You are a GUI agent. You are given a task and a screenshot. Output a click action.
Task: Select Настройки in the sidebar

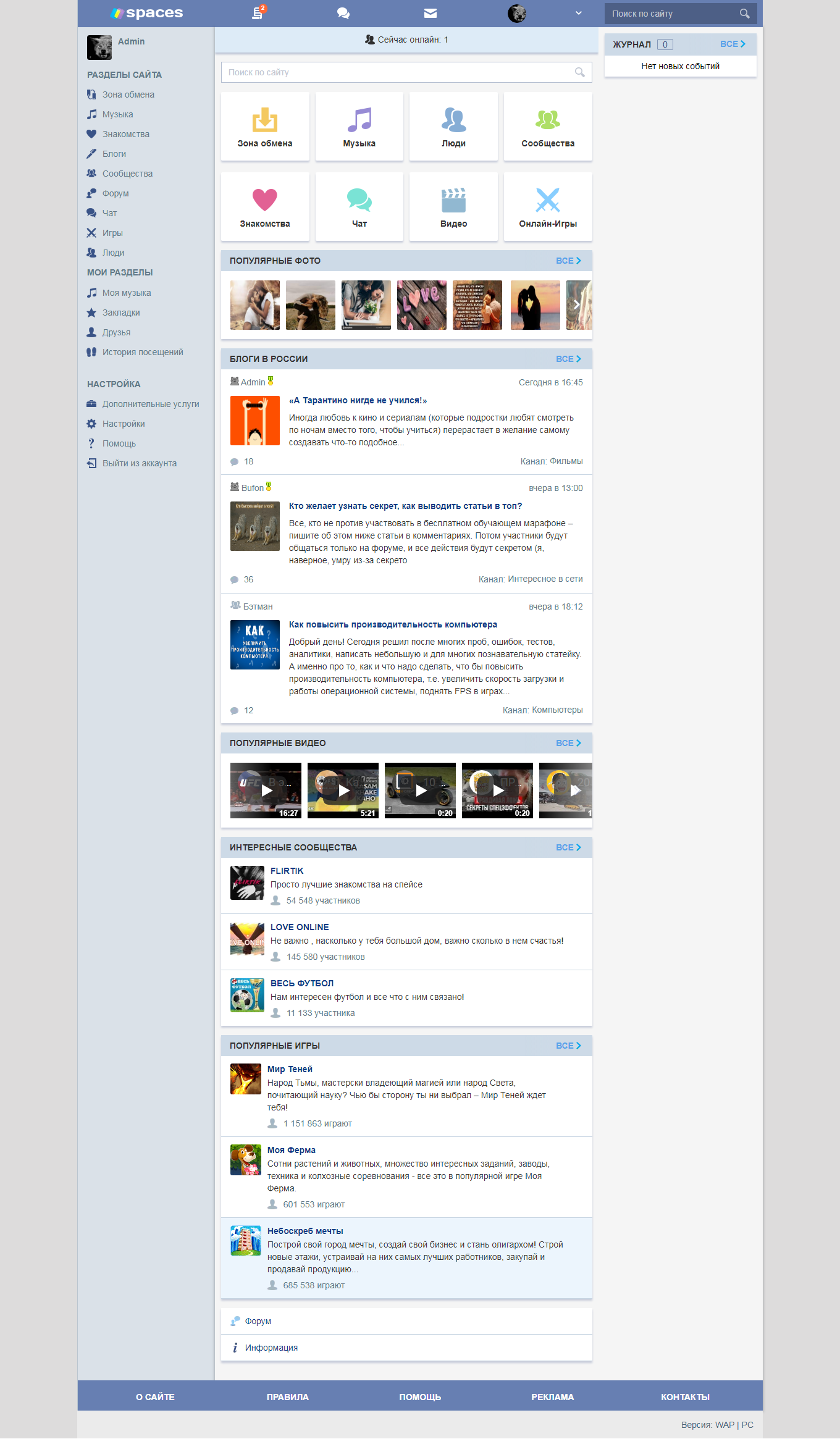[124, 424]
